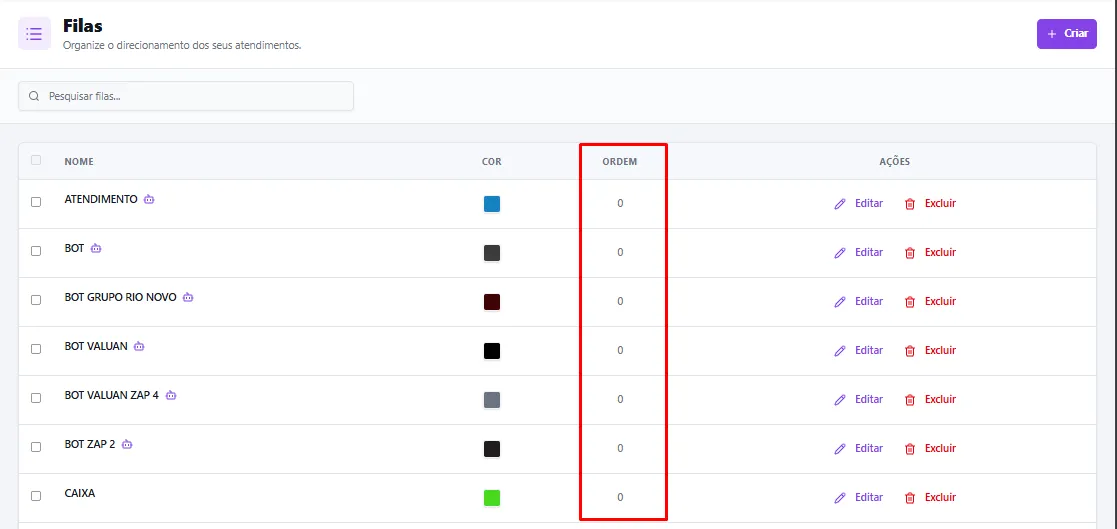
Task: Click the order value 0 in the CAIXA row
Action: pyautogui.click(x=620, y=498)
